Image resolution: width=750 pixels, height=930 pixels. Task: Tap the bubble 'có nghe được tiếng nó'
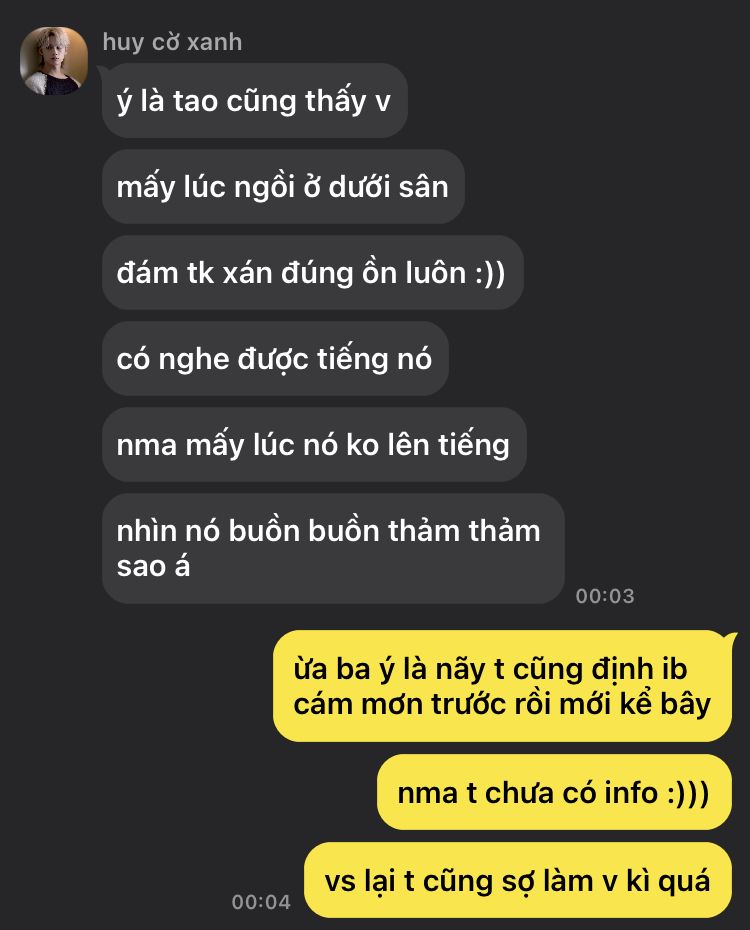(x=275, y=359)
